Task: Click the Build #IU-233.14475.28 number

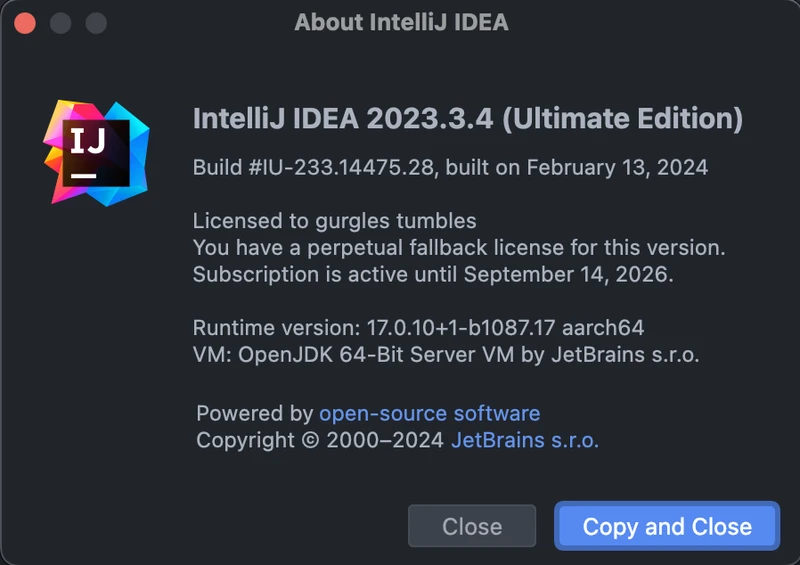Action: (x=314, y=167)
